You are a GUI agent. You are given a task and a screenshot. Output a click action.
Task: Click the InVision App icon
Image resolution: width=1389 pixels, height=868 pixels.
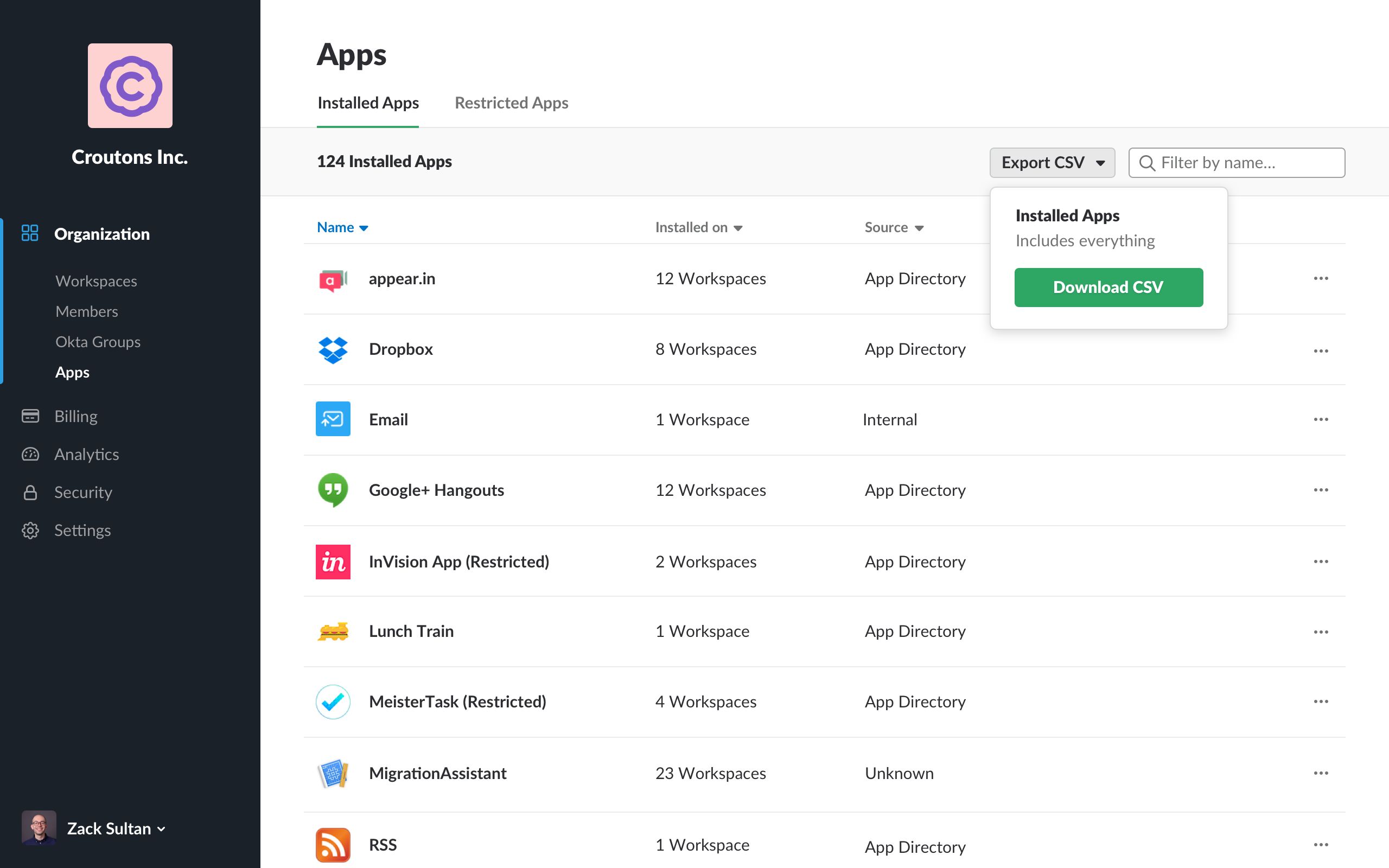[333, 561]
